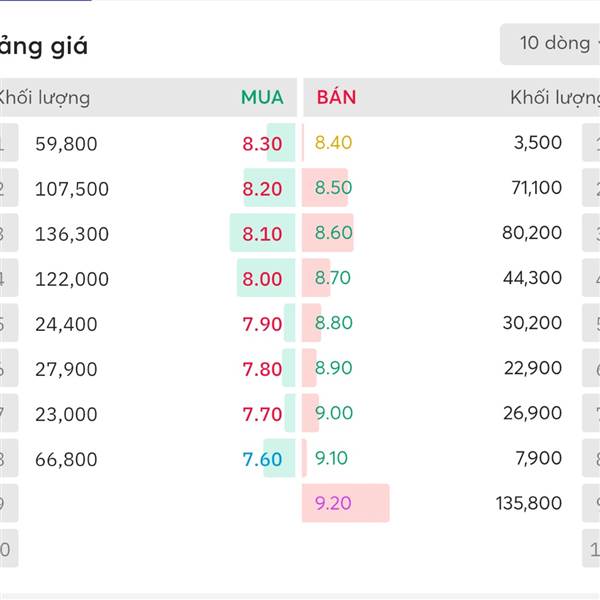The height and width of the screenshot is (600, 600).
Task: Click the 135,800 sell volume cell
Action: 528,503
